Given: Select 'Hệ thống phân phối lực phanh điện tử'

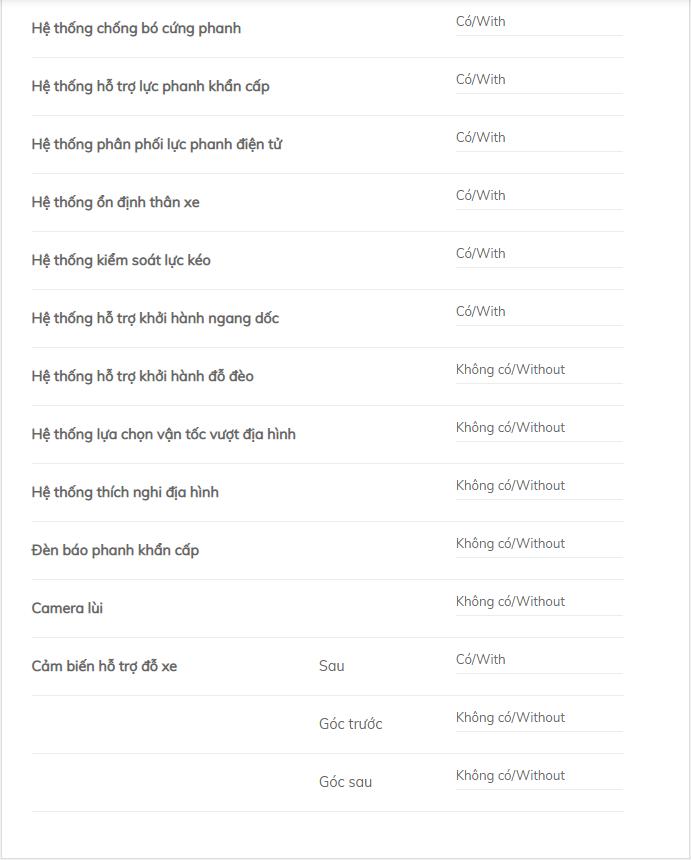Looking at the screenshot, I should (x=157, y=144).
